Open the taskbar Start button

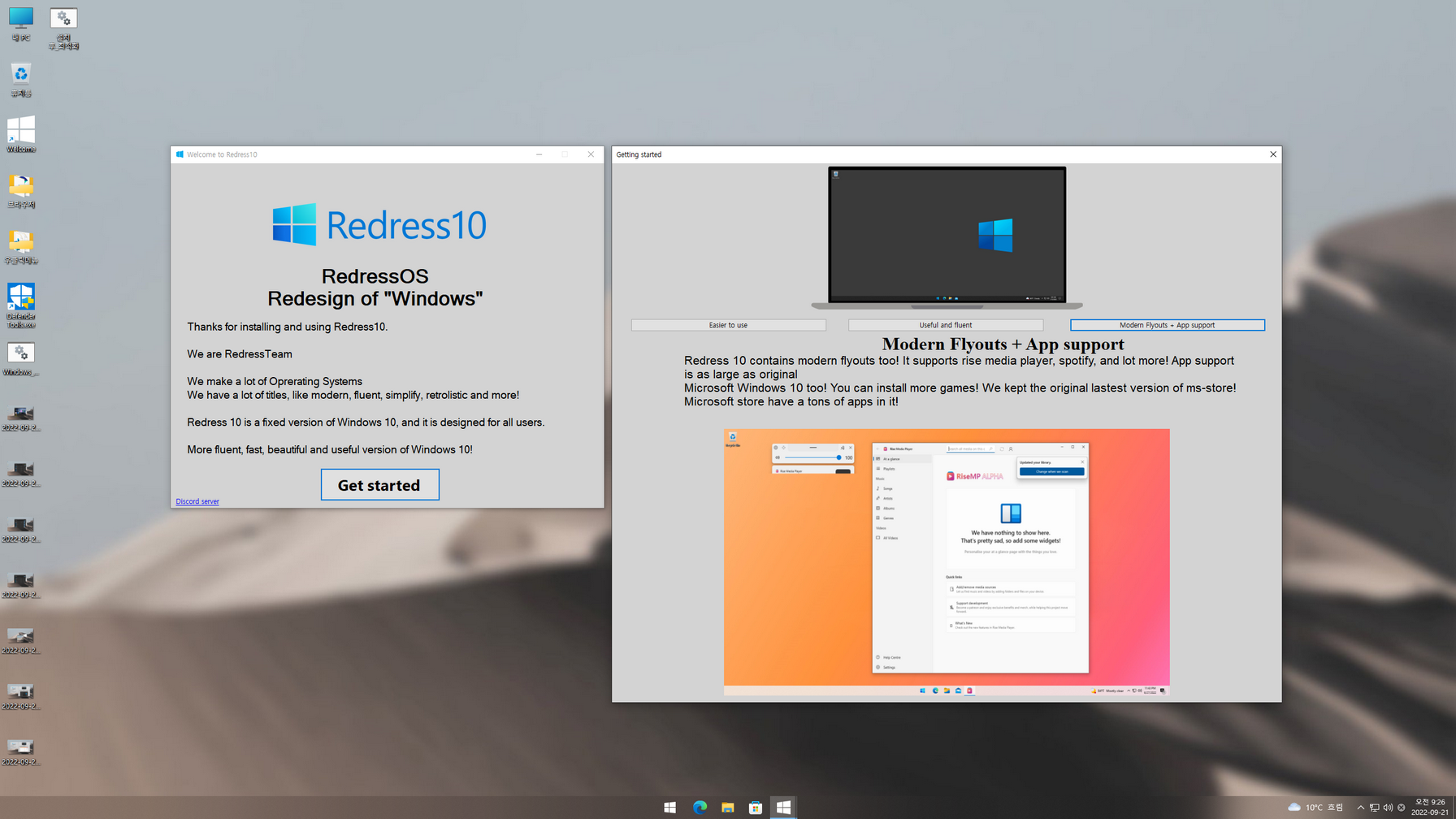(x=670, y=807)
